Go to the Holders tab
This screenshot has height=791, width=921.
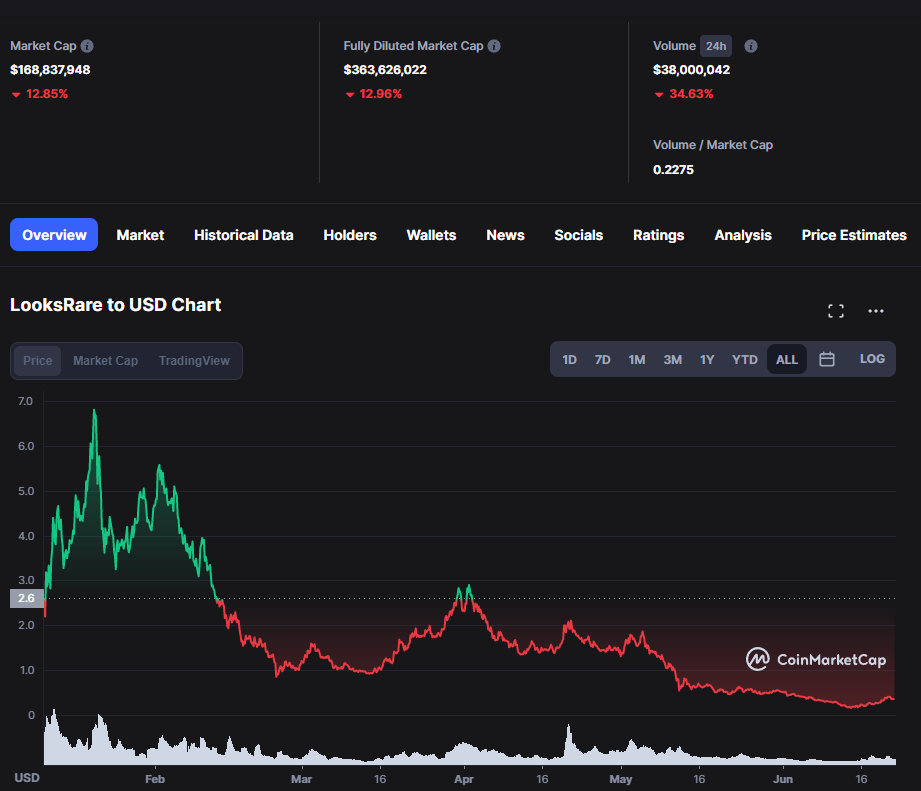click(349, 235)
